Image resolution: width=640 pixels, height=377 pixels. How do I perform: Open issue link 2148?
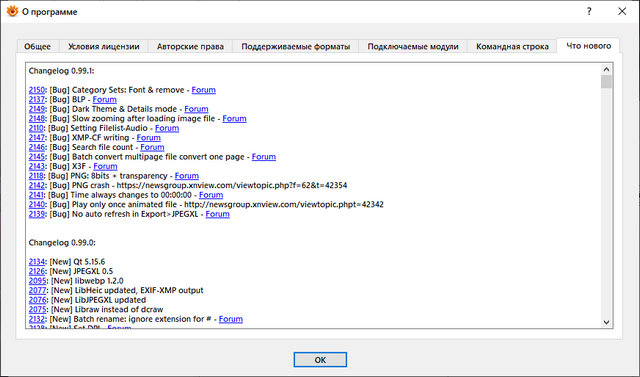point(37,119)
